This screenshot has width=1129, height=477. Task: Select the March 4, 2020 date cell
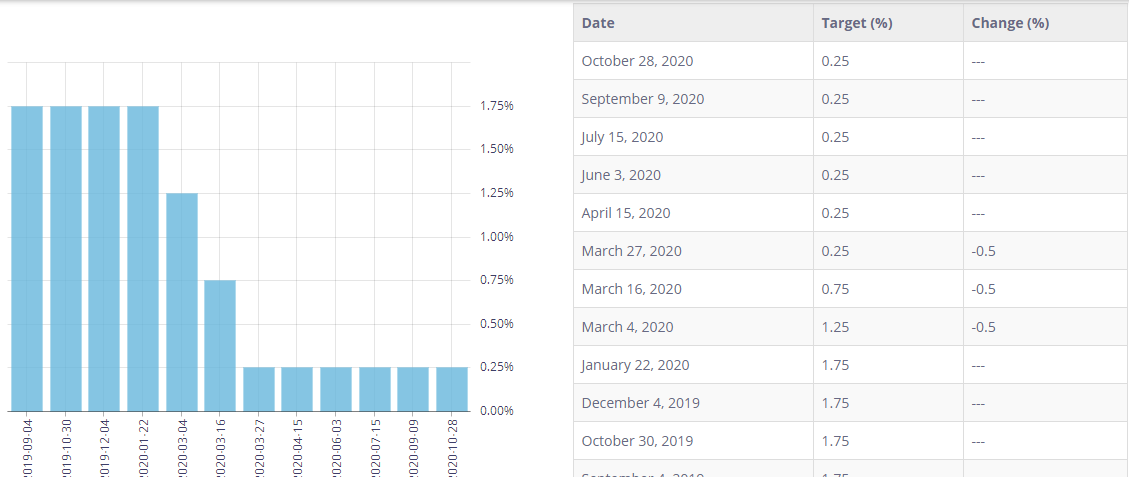627,327
